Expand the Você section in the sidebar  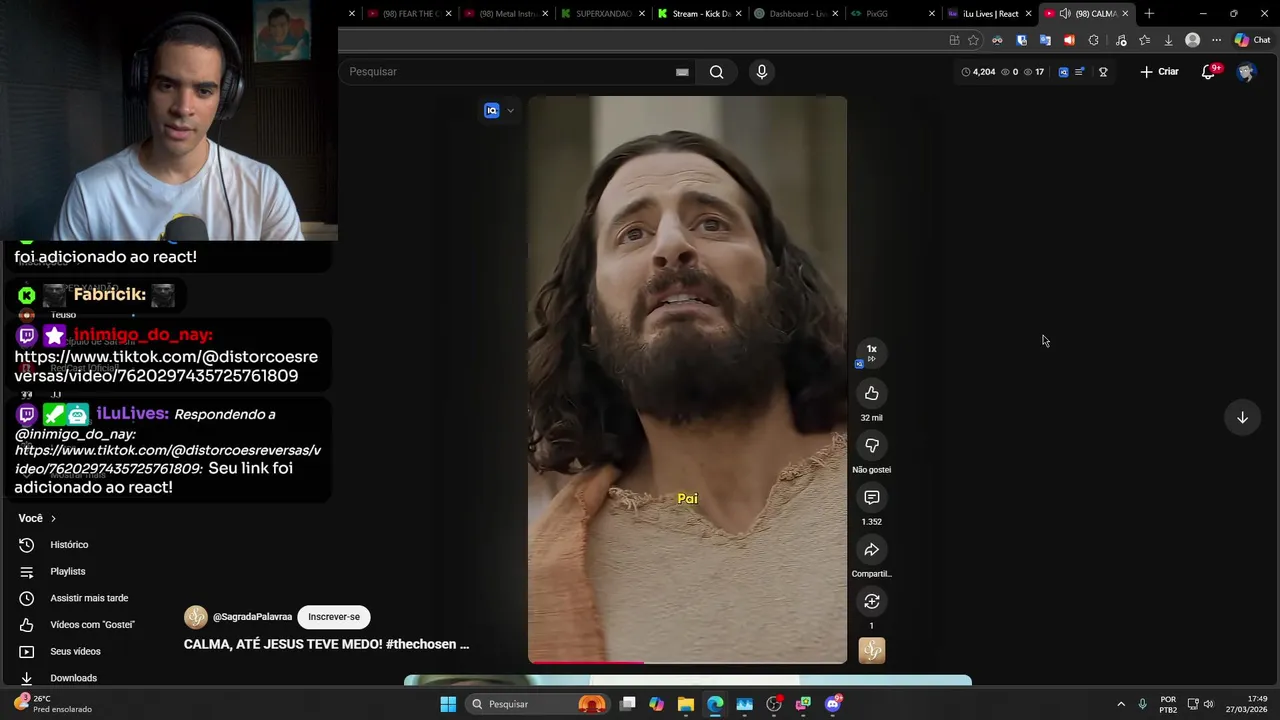(x=37, y=518)
